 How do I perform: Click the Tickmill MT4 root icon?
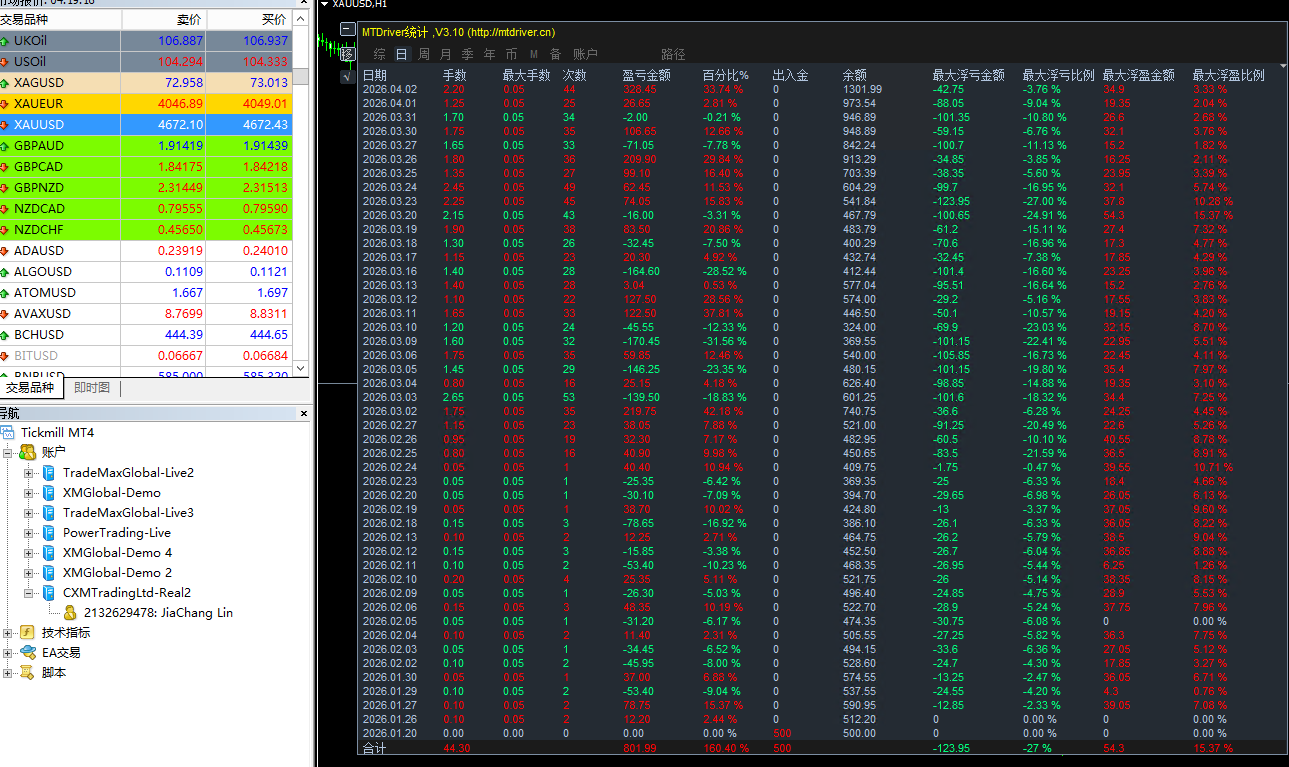(x=8, y=433)
